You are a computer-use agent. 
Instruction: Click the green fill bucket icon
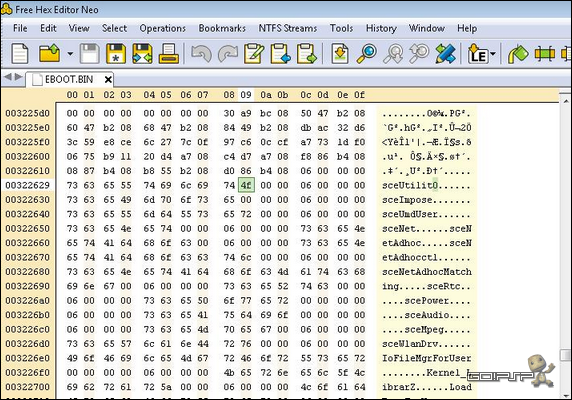[x=518, y=54]
